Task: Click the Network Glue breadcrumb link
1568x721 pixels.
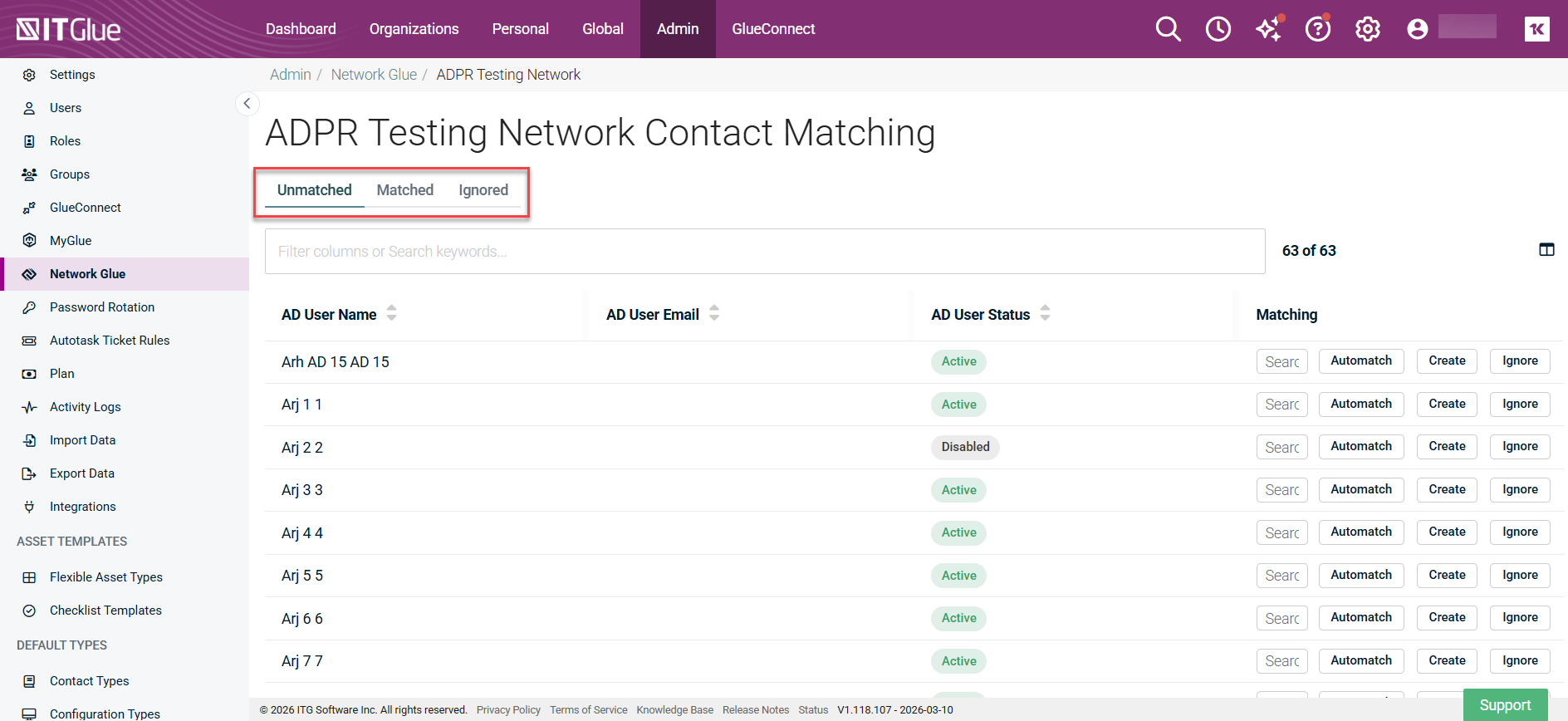Action: (374, 75)
